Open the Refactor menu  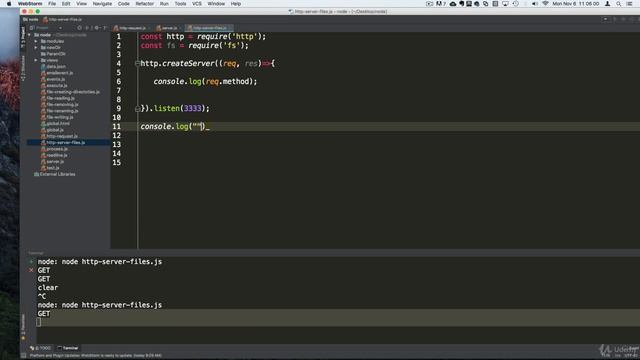tap(144, 4)
